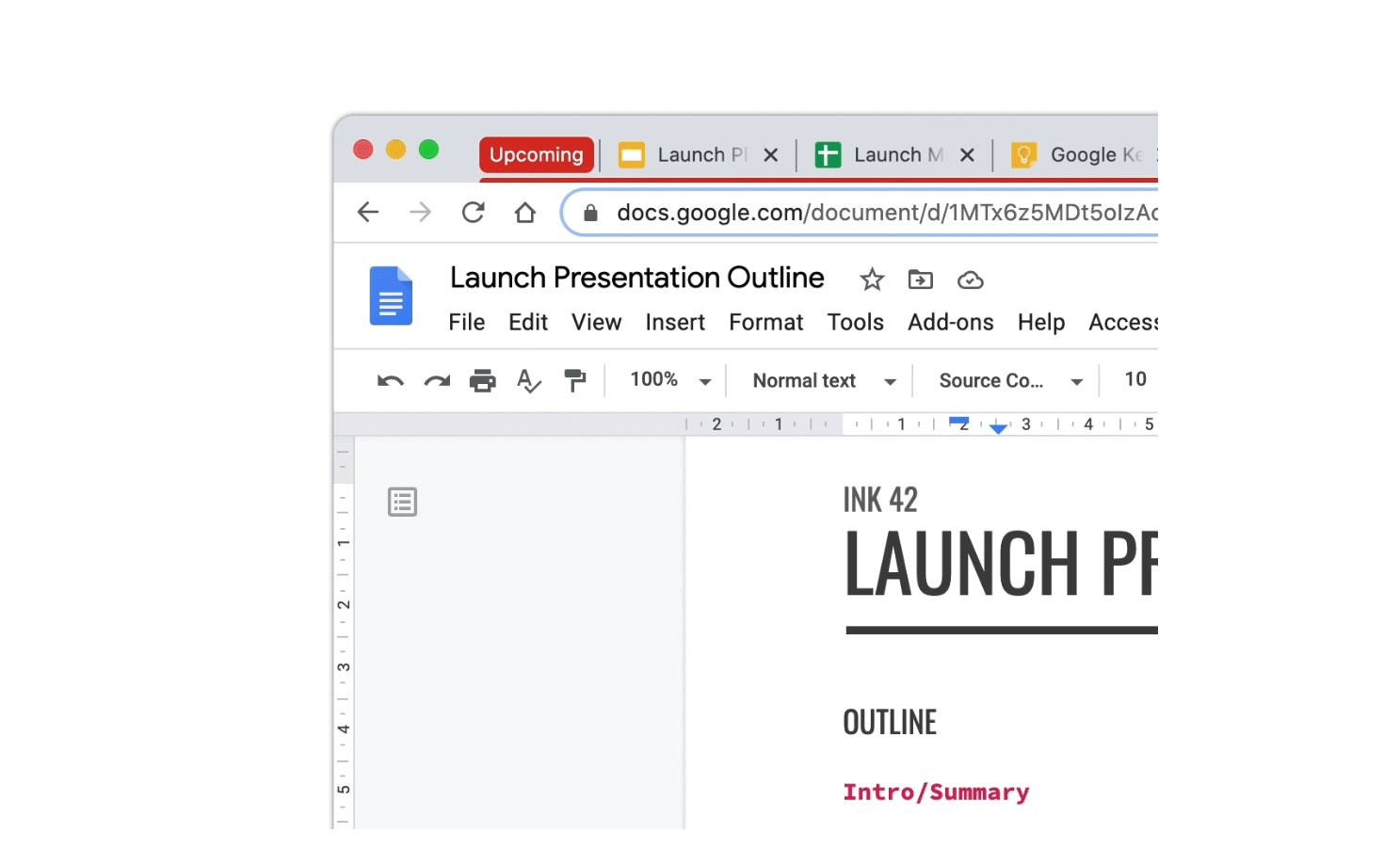The image size is (1400, 848).
Task: Select the Paint format roller icon
Action: pyautogui.click(x=574, y=380)
